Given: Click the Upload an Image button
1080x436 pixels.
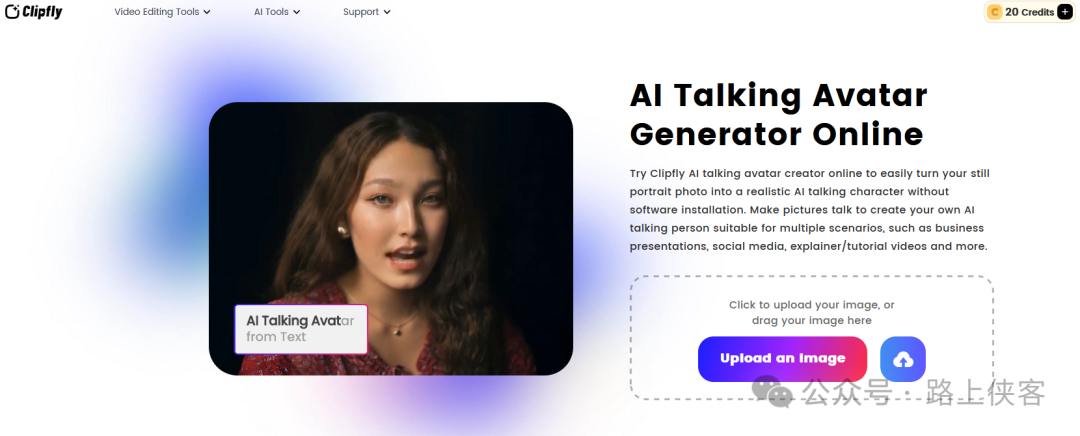Looking at the screenshot, I should click(782, 359).
